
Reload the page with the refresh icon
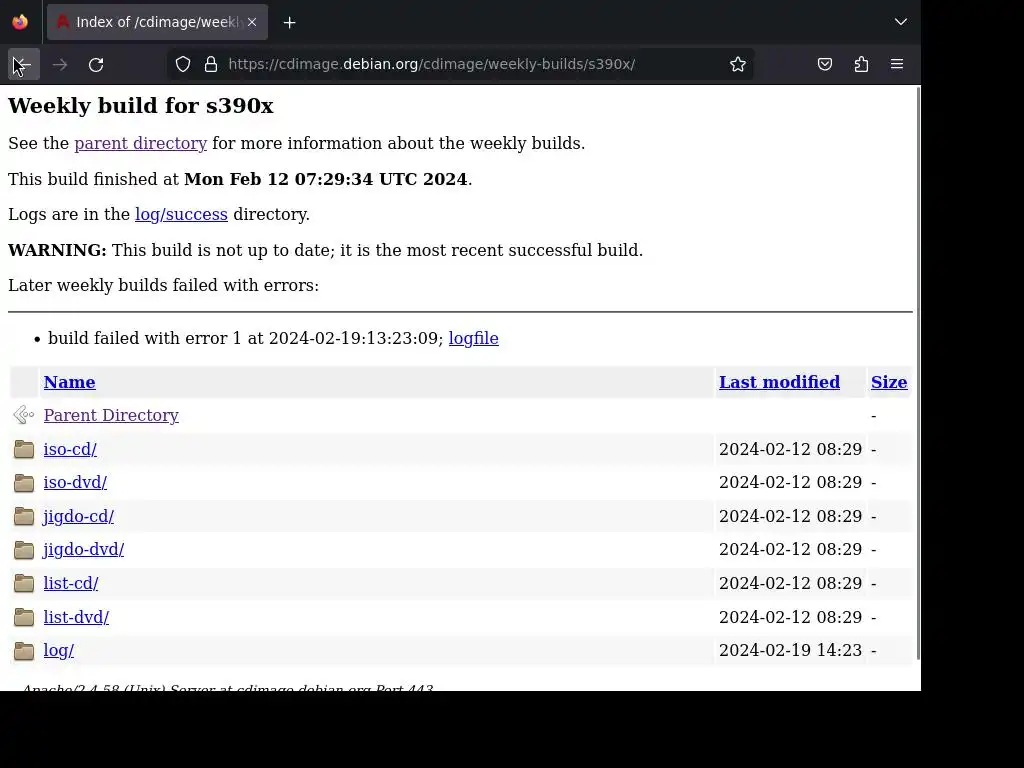pyautogui.click(x=96, y=65)
